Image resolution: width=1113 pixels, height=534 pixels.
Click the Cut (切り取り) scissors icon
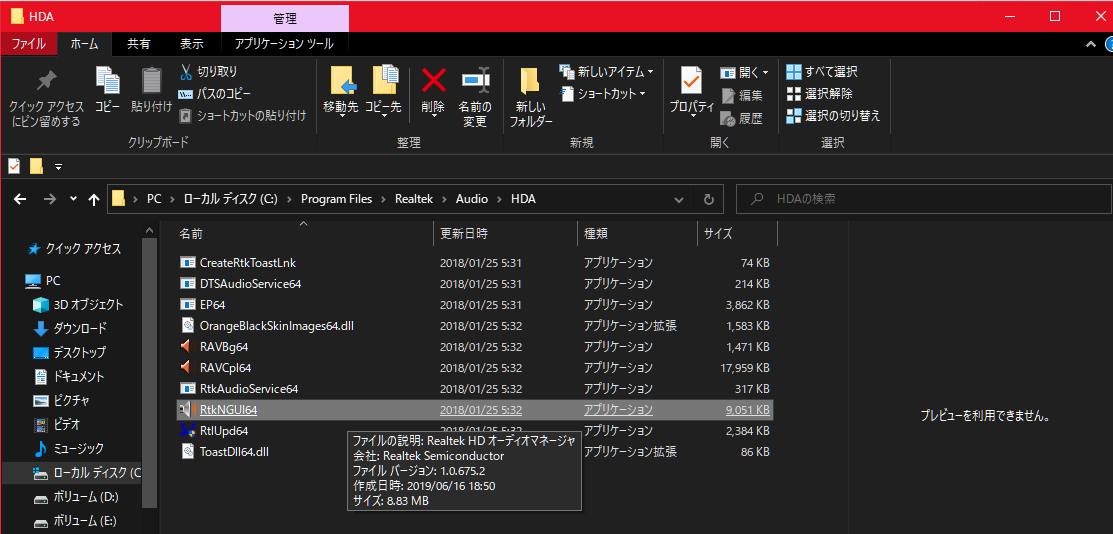185,72
